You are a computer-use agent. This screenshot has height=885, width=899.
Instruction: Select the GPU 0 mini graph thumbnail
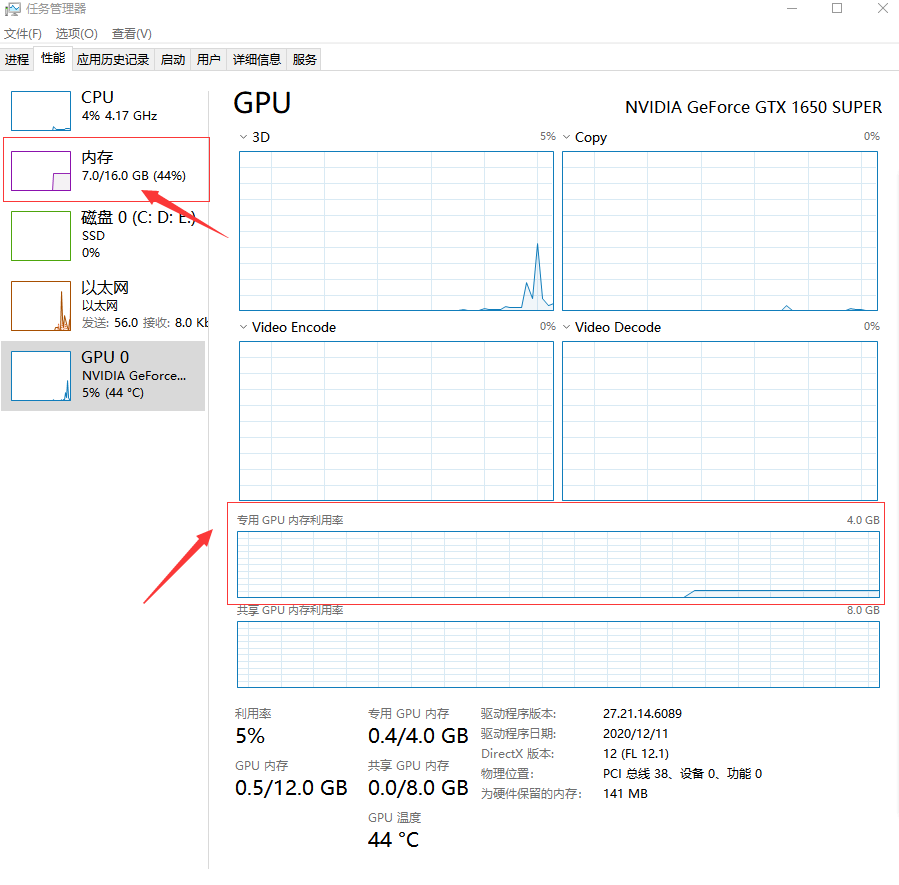[41, 375]
